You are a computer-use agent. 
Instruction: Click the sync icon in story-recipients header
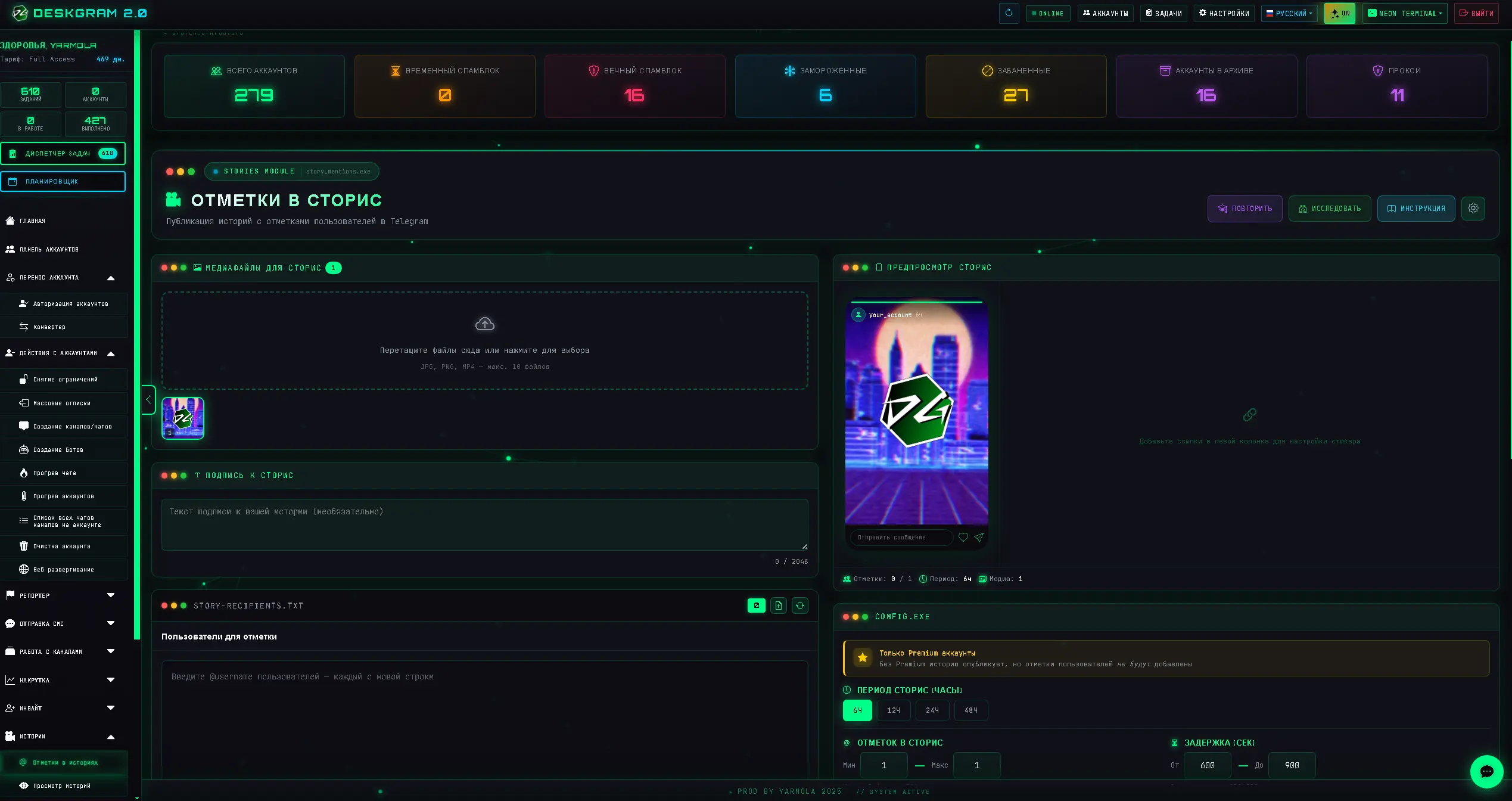tap(800, 606)
